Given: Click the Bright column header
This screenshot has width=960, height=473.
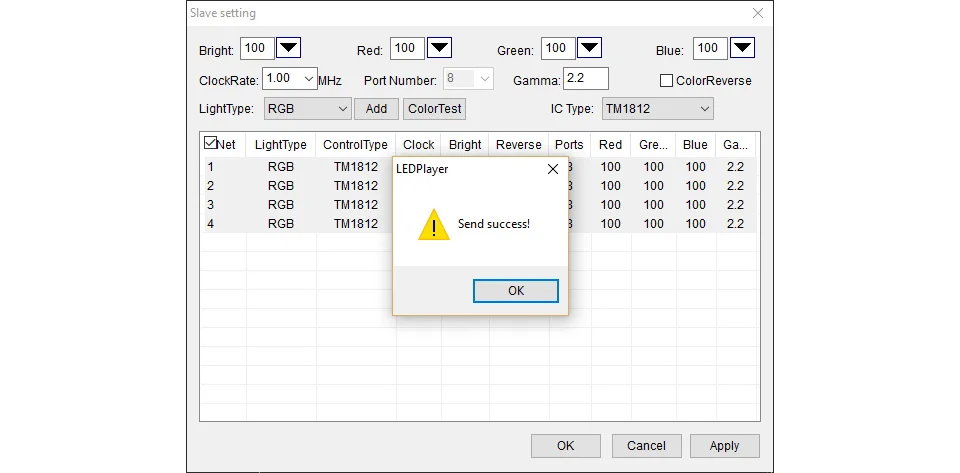Looking at the screenshot, I should [465, 145].
